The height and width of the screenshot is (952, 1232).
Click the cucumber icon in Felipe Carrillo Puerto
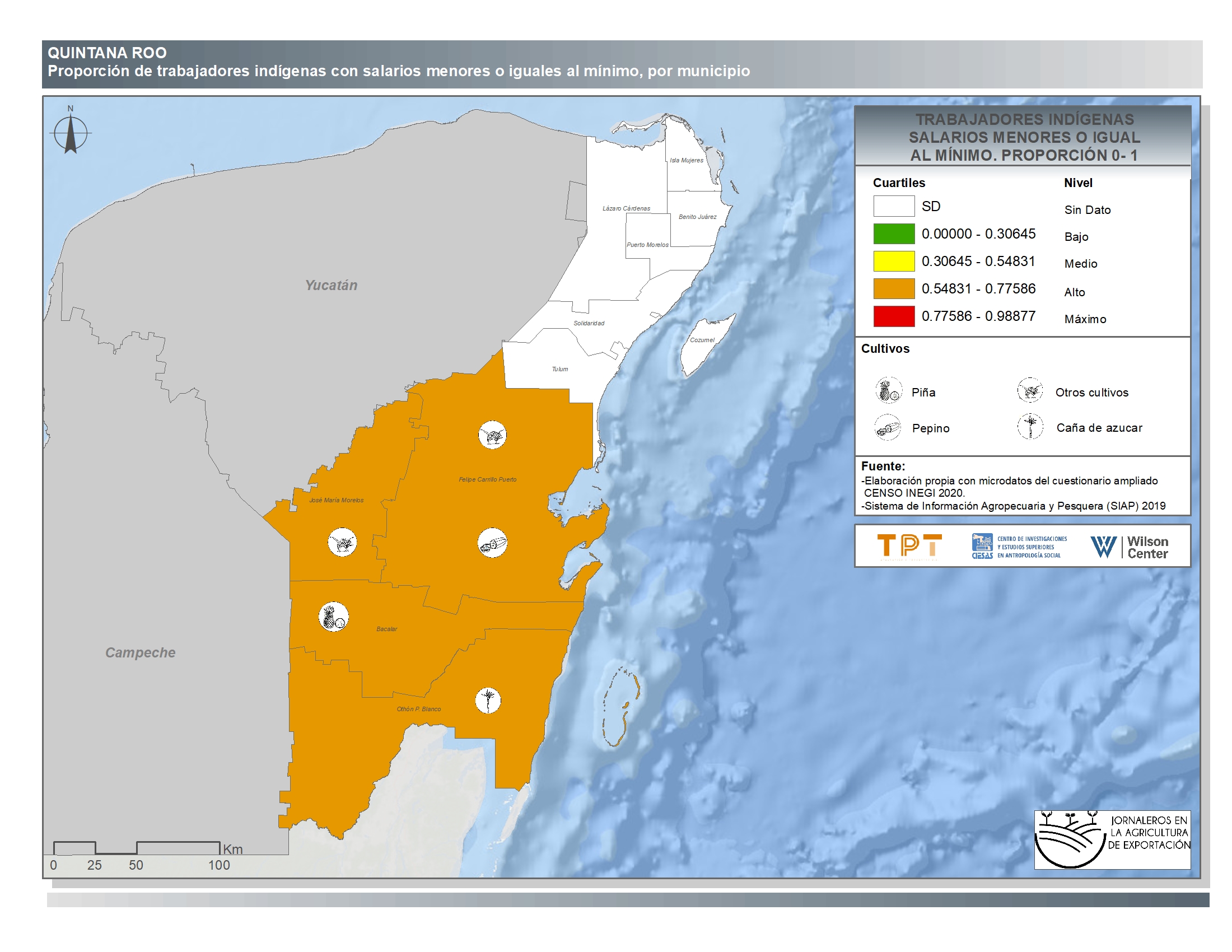click(492, 543)
